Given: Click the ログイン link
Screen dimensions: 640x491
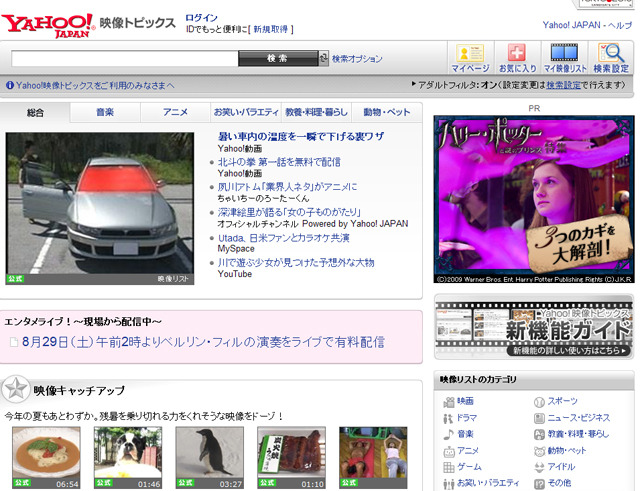Looking at the screenshot, I should 201,18.
